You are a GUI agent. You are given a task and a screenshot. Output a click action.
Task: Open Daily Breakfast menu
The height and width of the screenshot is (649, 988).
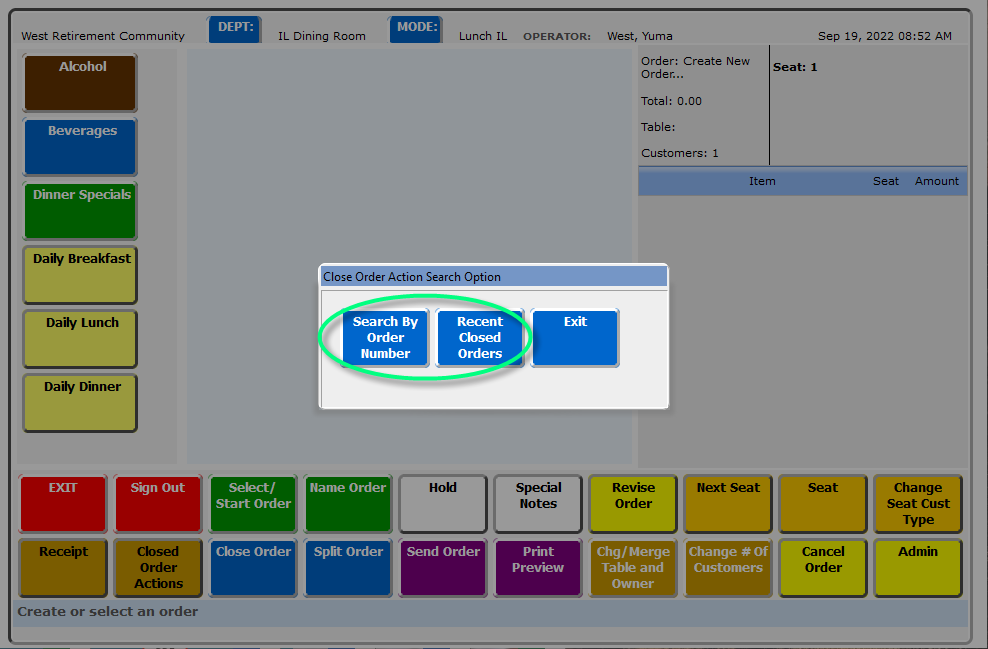pos(81,274)
